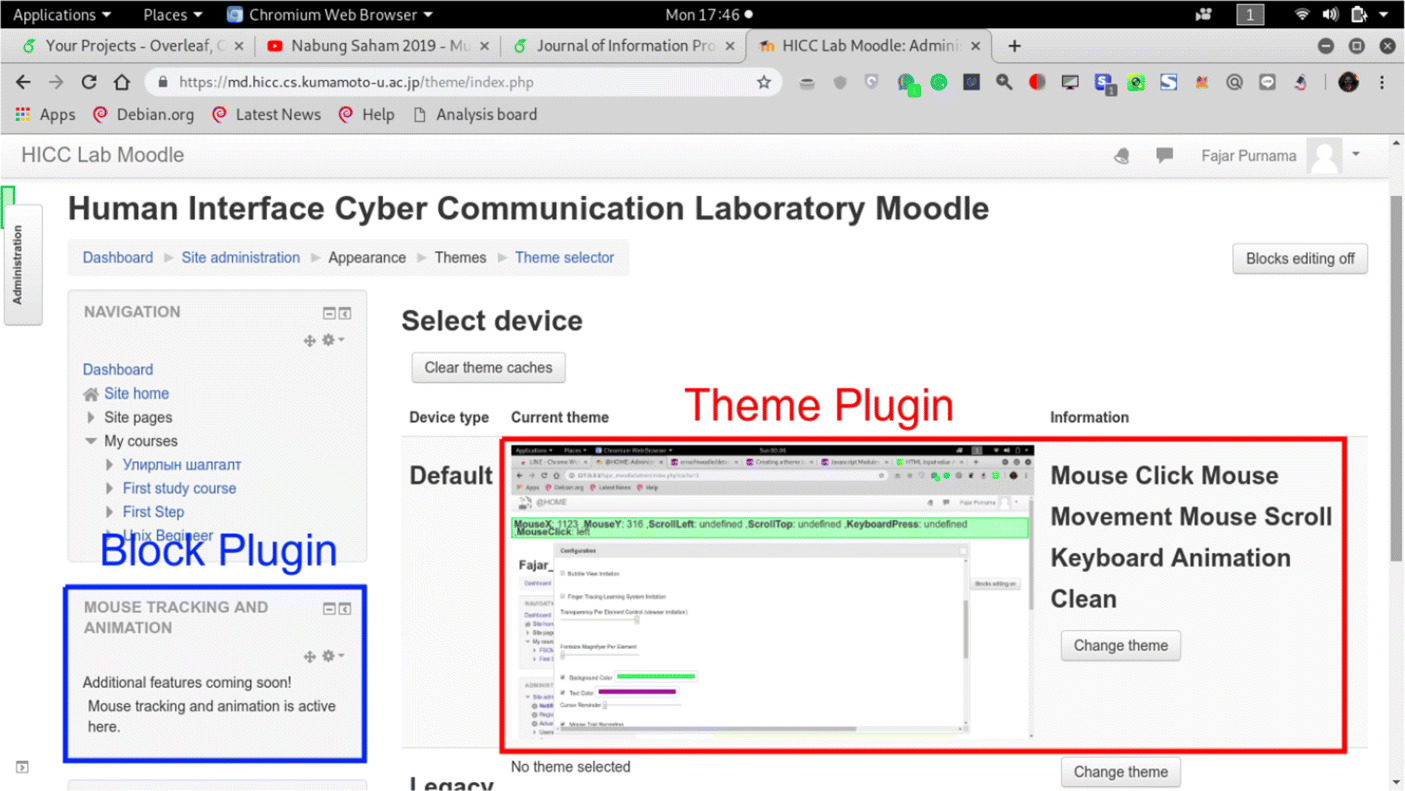
Task: Open the browser home page
Action: click(122, 82)
